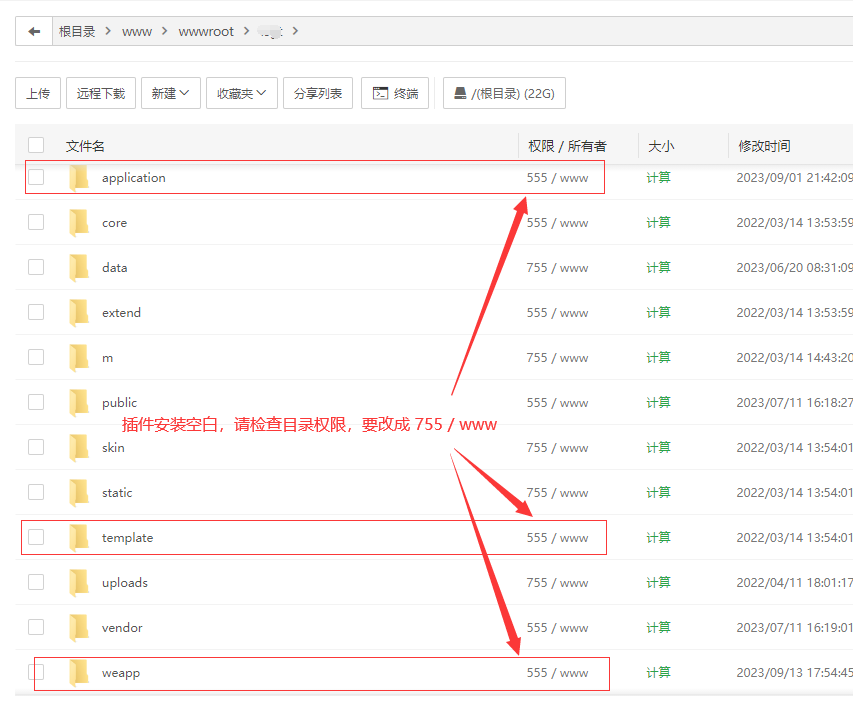The image size is (853, 717).
Task: Click the disk icon on the /(根目录) (22G) button
Action: (461, 92)
